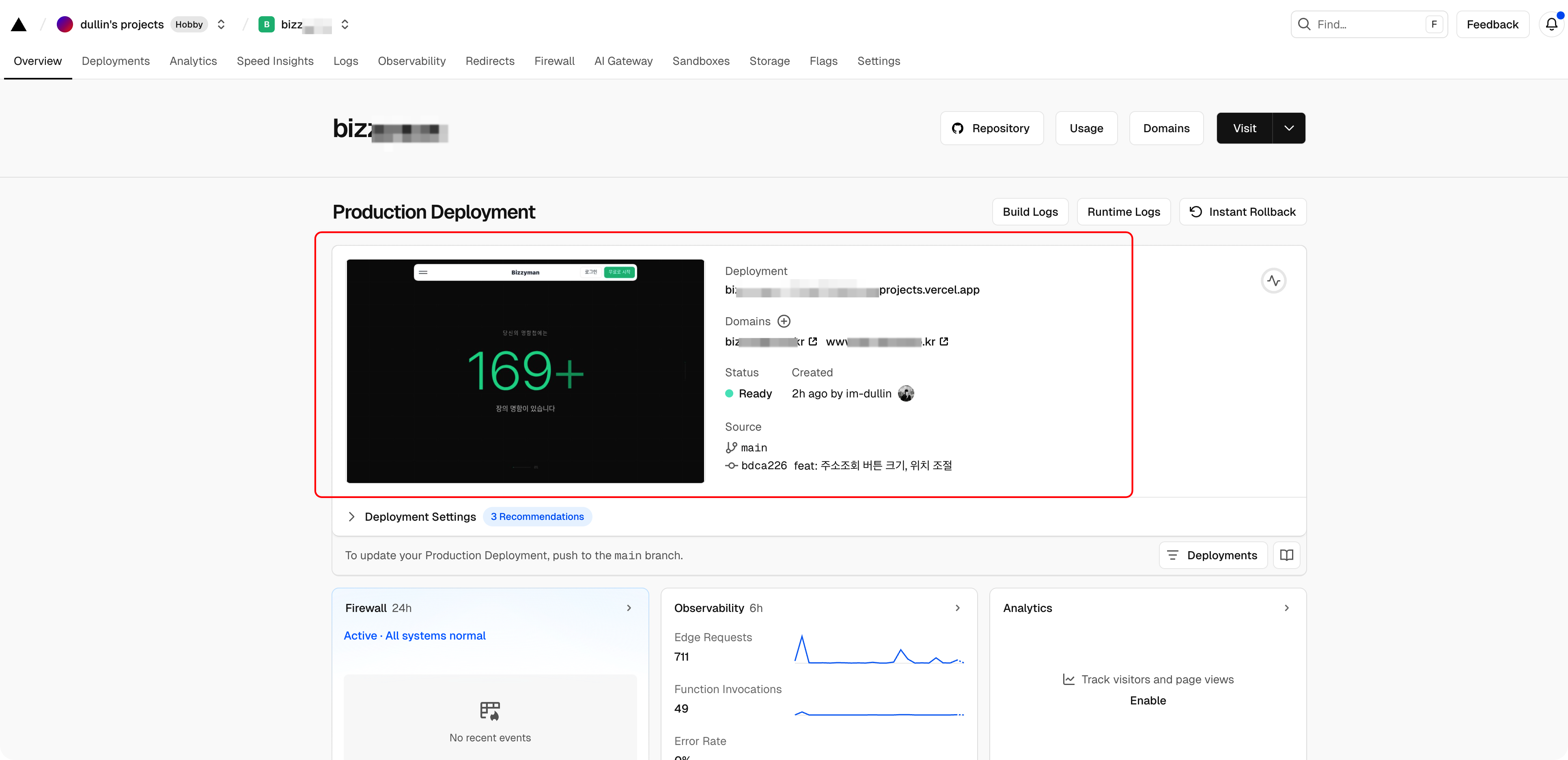Click the Build Logs button
1568x760 pixels.
click(x=1030, y=212)
